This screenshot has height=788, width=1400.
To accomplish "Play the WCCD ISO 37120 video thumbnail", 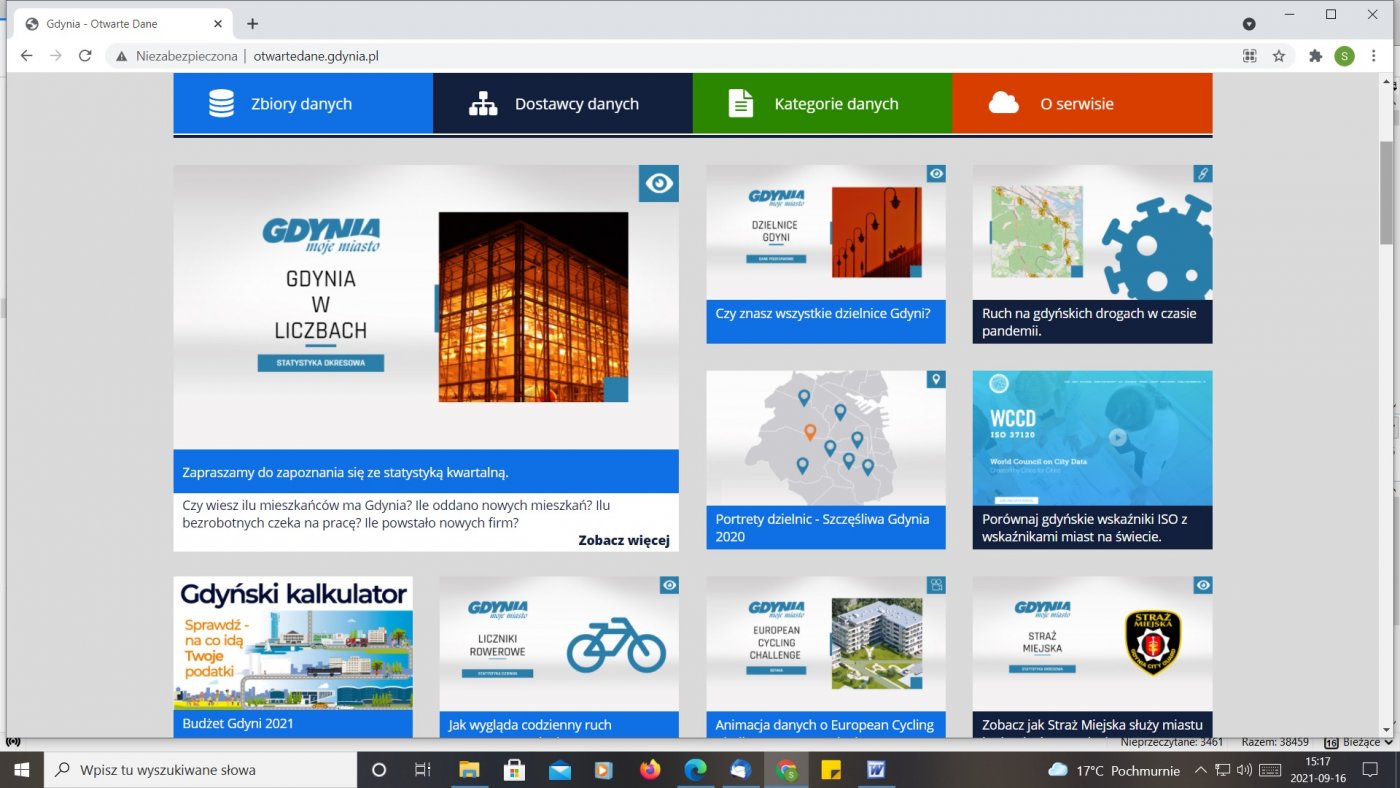I will (1117, 437).
